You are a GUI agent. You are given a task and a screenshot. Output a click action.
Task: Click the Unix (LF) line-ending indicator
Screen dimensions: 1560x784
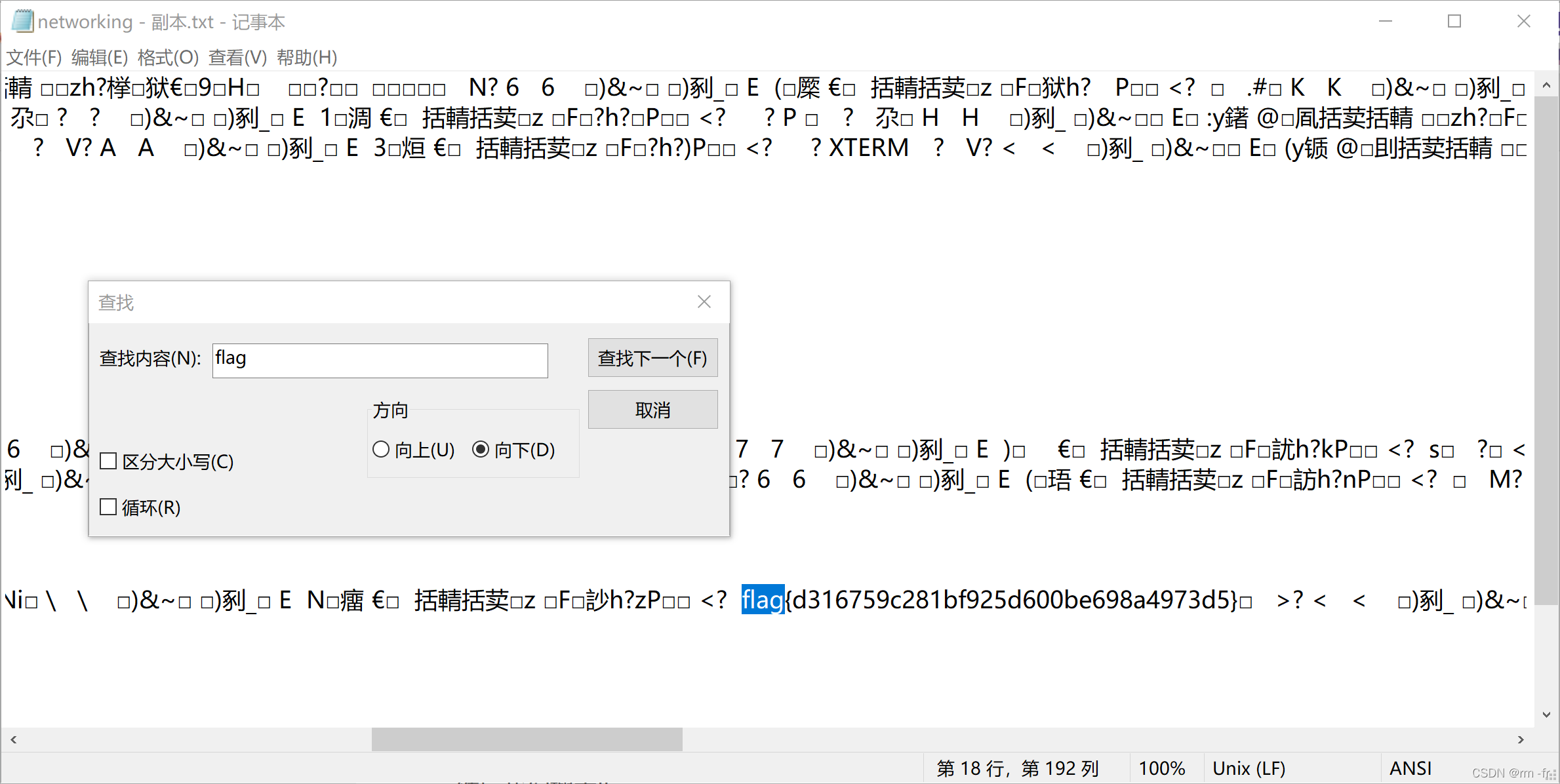click(1249, 768)
